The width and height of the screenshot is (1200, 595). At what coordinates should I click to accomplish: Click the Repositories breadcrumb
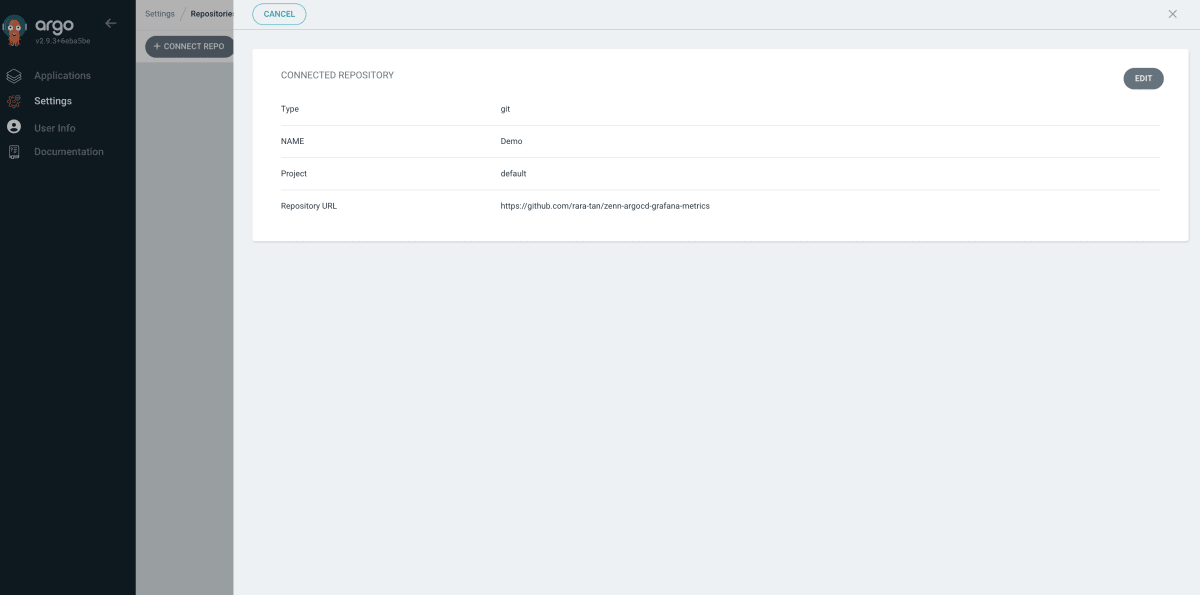coord(212,14)
